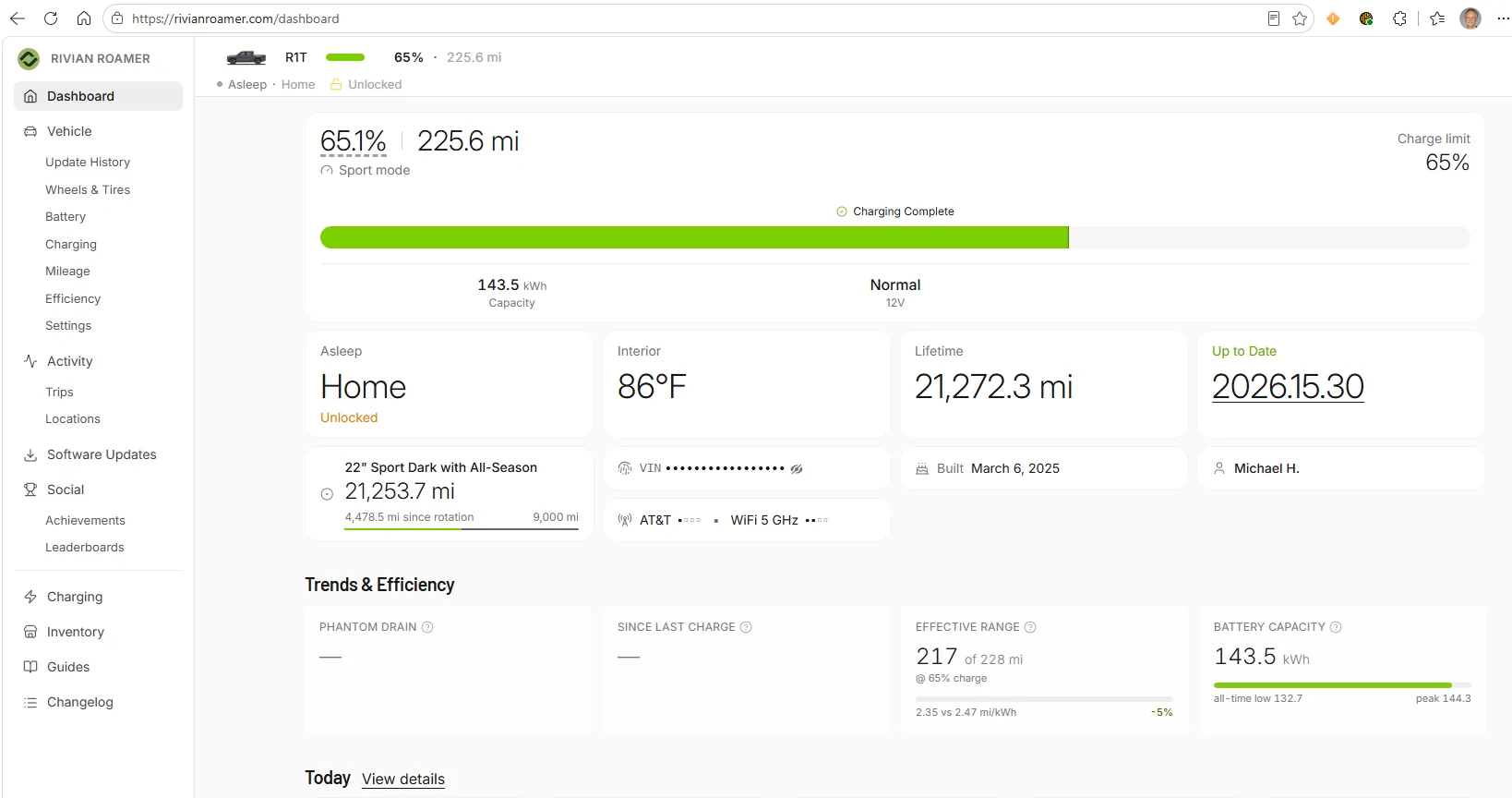Screen dimensions: 1512x798
Task: Open the browser more options menu
Action: (1504, 18)
